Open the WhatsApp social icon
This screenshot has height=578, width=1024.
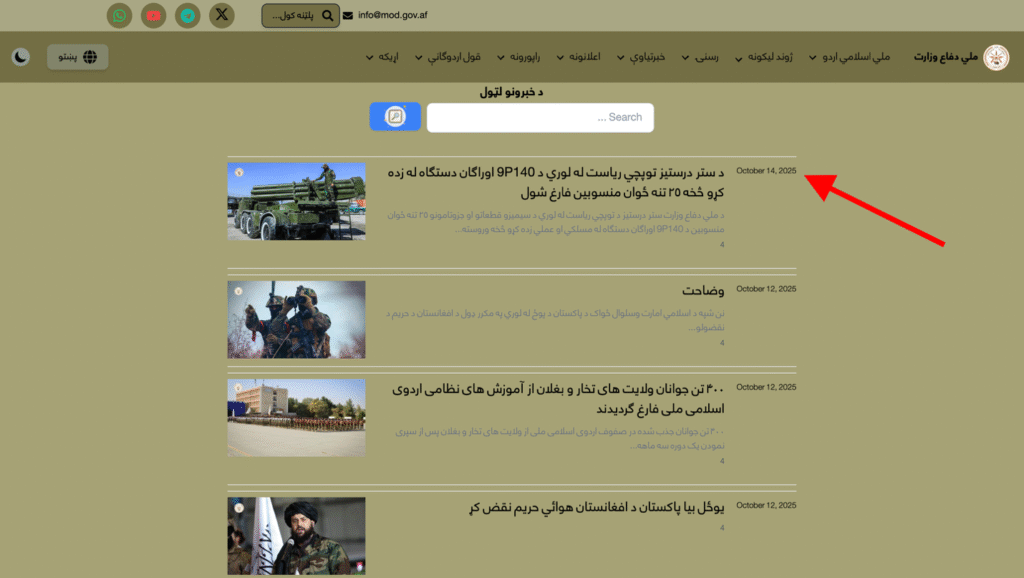click(x=120, y=15)
